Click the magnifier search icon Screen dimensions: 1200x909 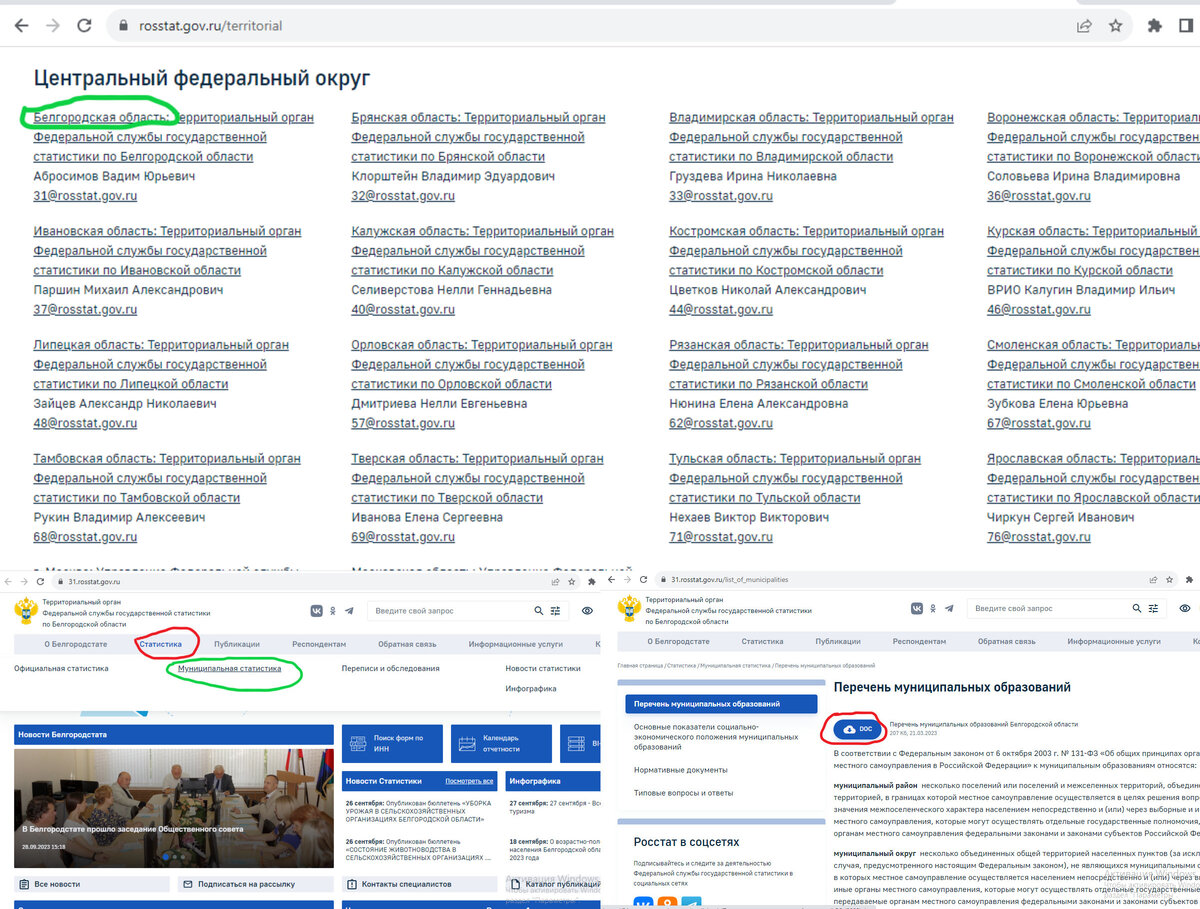click(x=539, y=610)
